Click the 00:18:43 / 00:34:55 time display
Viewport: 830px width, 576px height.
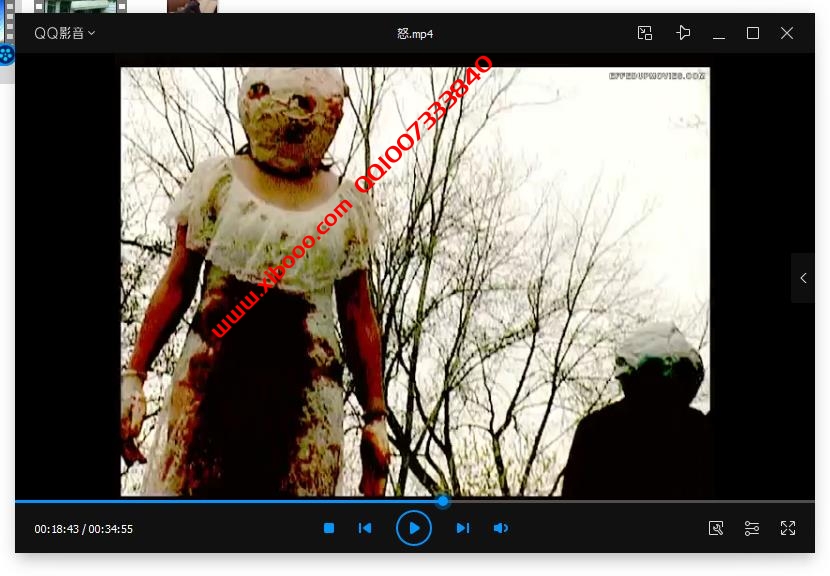point(84,529)
